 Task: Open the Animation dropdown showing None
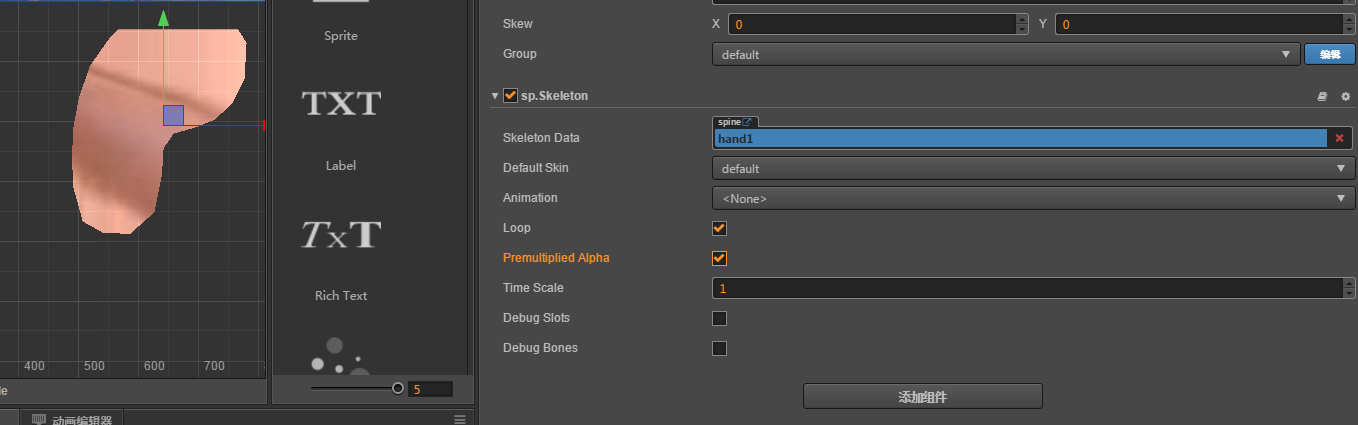pyautogui.click(x=1033, y=198)
